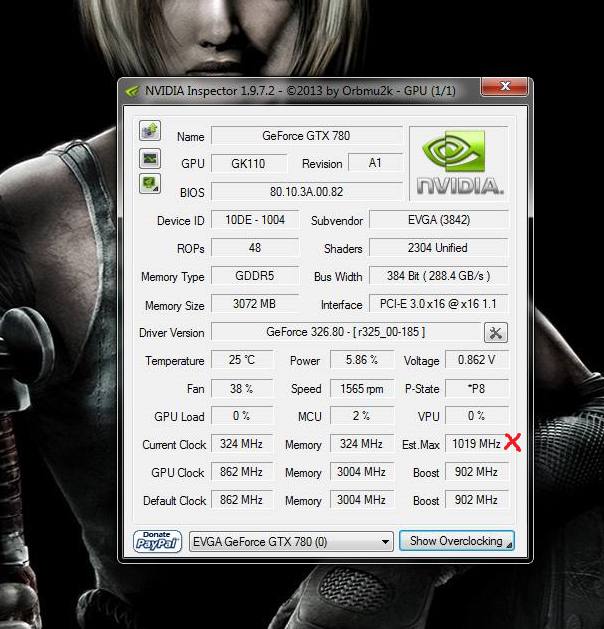Click the Current Clock value 324 MHz
This screenshot has height=629, width=604.
242,444
